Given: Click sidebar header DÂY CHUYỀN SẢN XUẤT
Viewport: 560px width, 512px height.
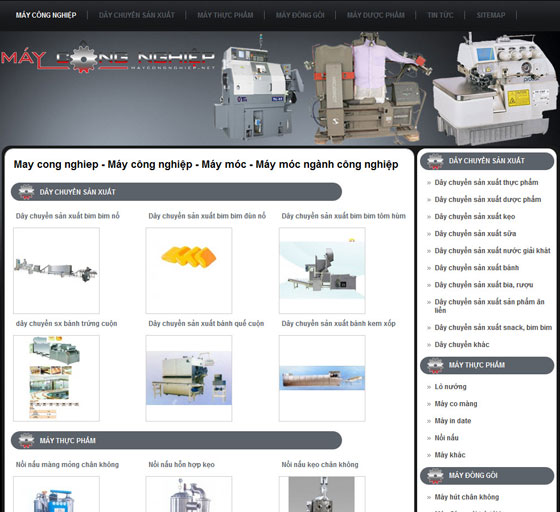Looking at the screenshot, I should click(487, 161).
